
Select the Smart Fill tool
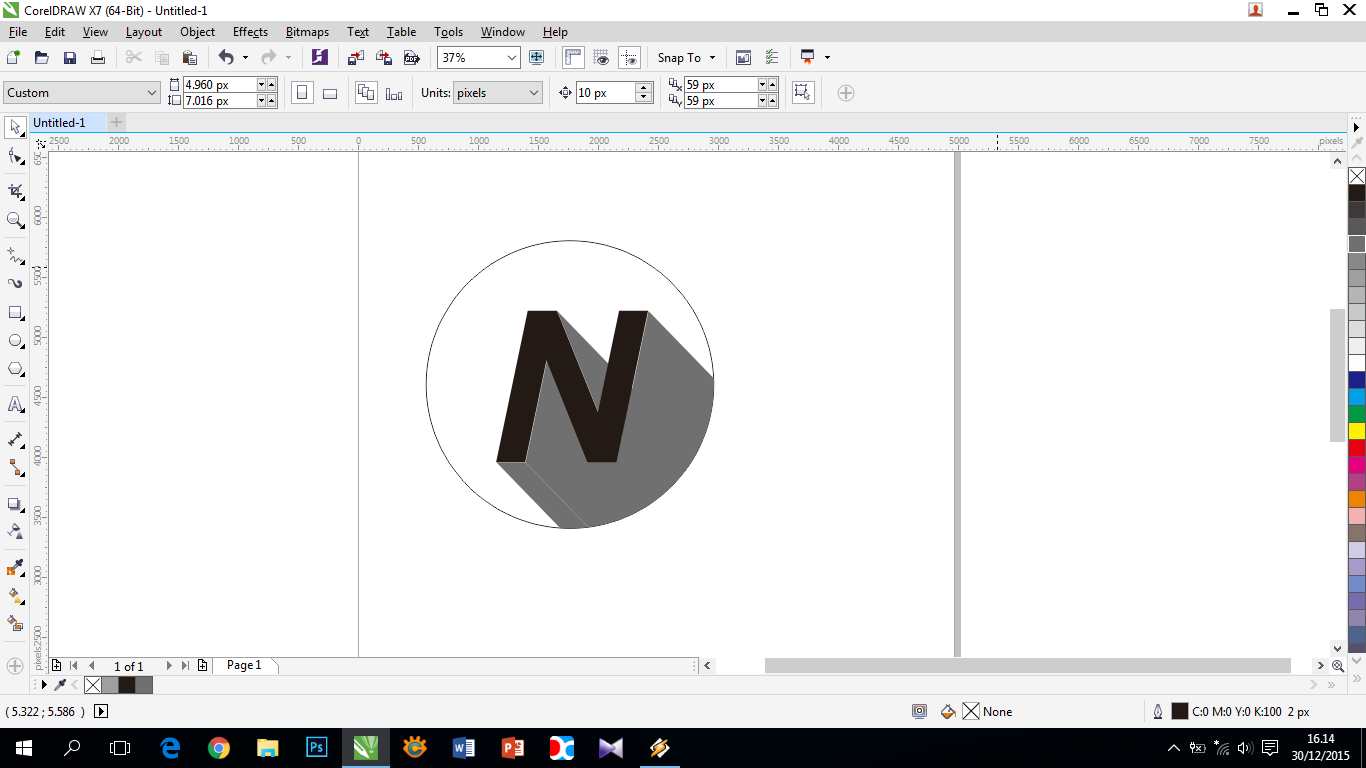(15, 623)
